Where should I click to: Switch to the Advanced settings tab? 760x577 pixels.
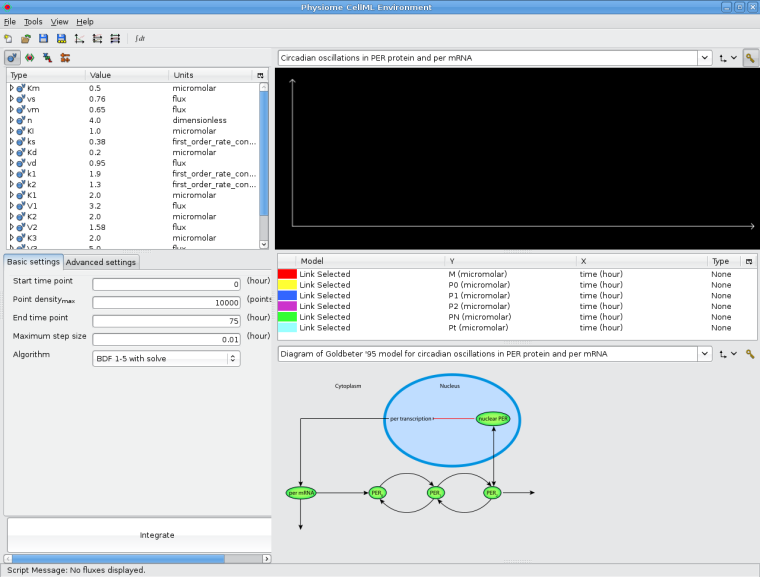pos(101,262)
